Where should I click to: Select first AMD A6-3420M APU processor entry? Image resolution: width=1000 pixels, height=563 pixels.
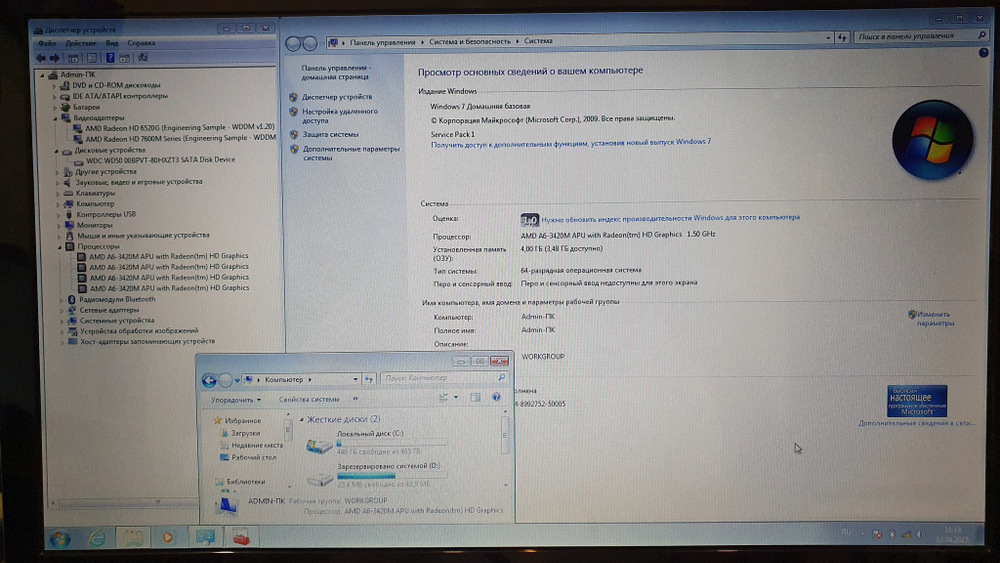coord(168,256)
